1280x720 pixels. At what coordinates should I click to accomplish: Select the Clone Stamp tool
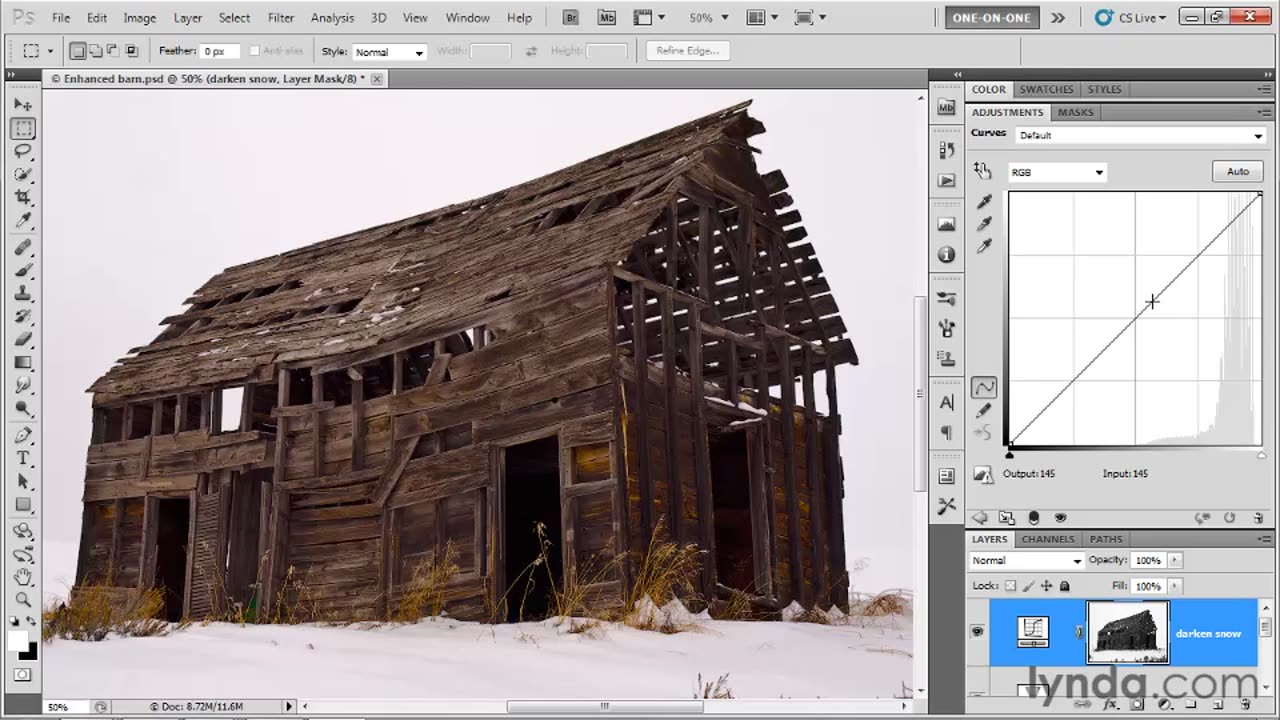tap(23, 293)
